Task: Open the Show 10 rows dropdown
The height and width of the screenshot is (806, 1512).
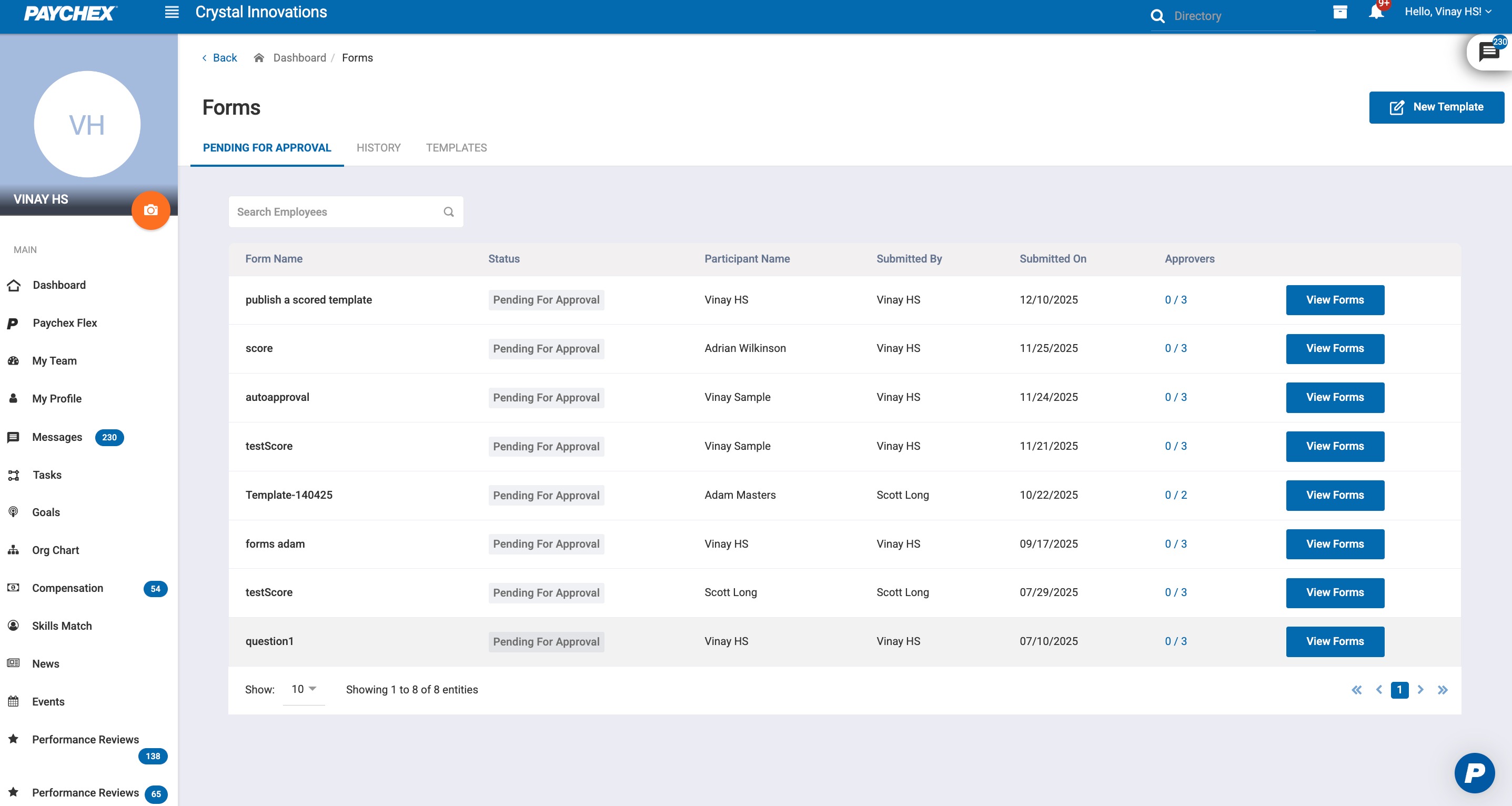Action: [304, 689]
